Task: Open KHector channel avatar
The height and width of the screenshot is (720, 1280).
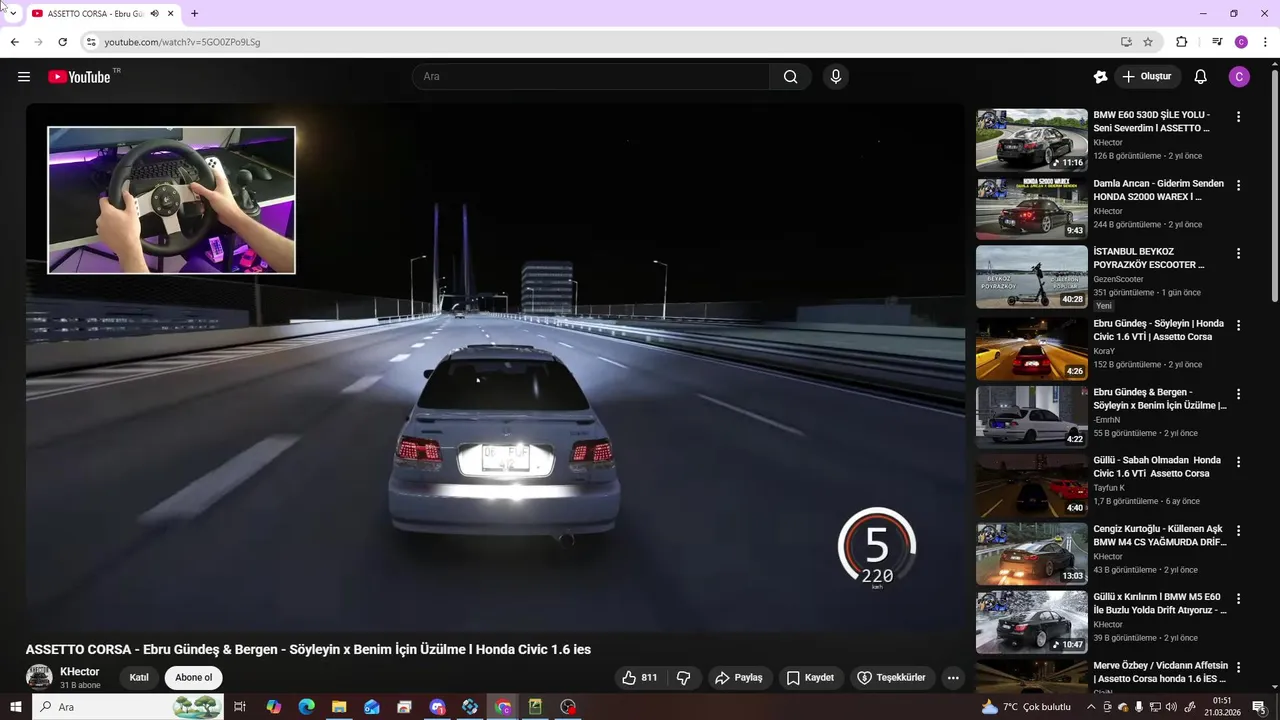Action: coord(39,678)
